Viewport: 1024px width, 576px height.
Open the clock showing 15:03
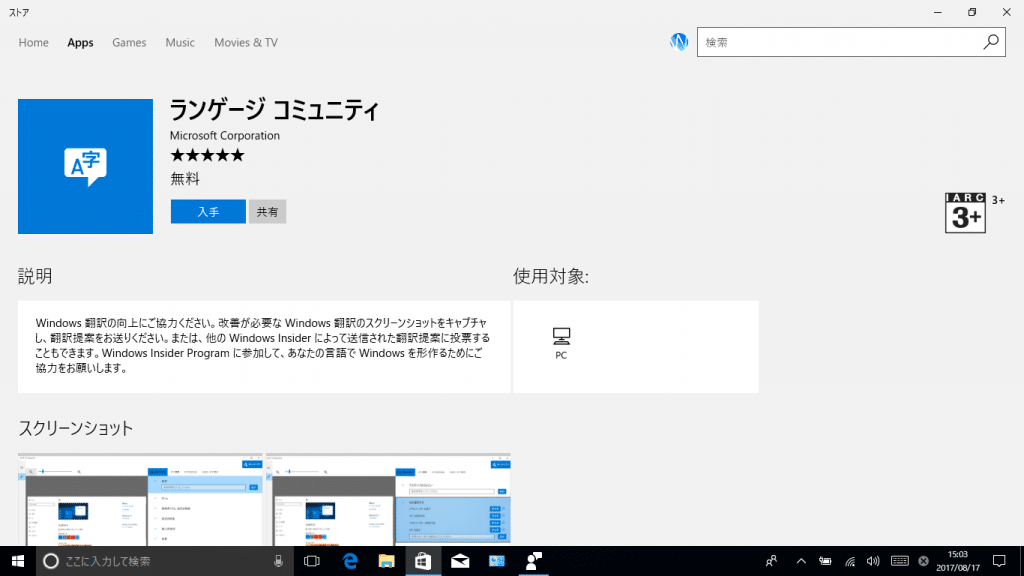click(958, 561)
